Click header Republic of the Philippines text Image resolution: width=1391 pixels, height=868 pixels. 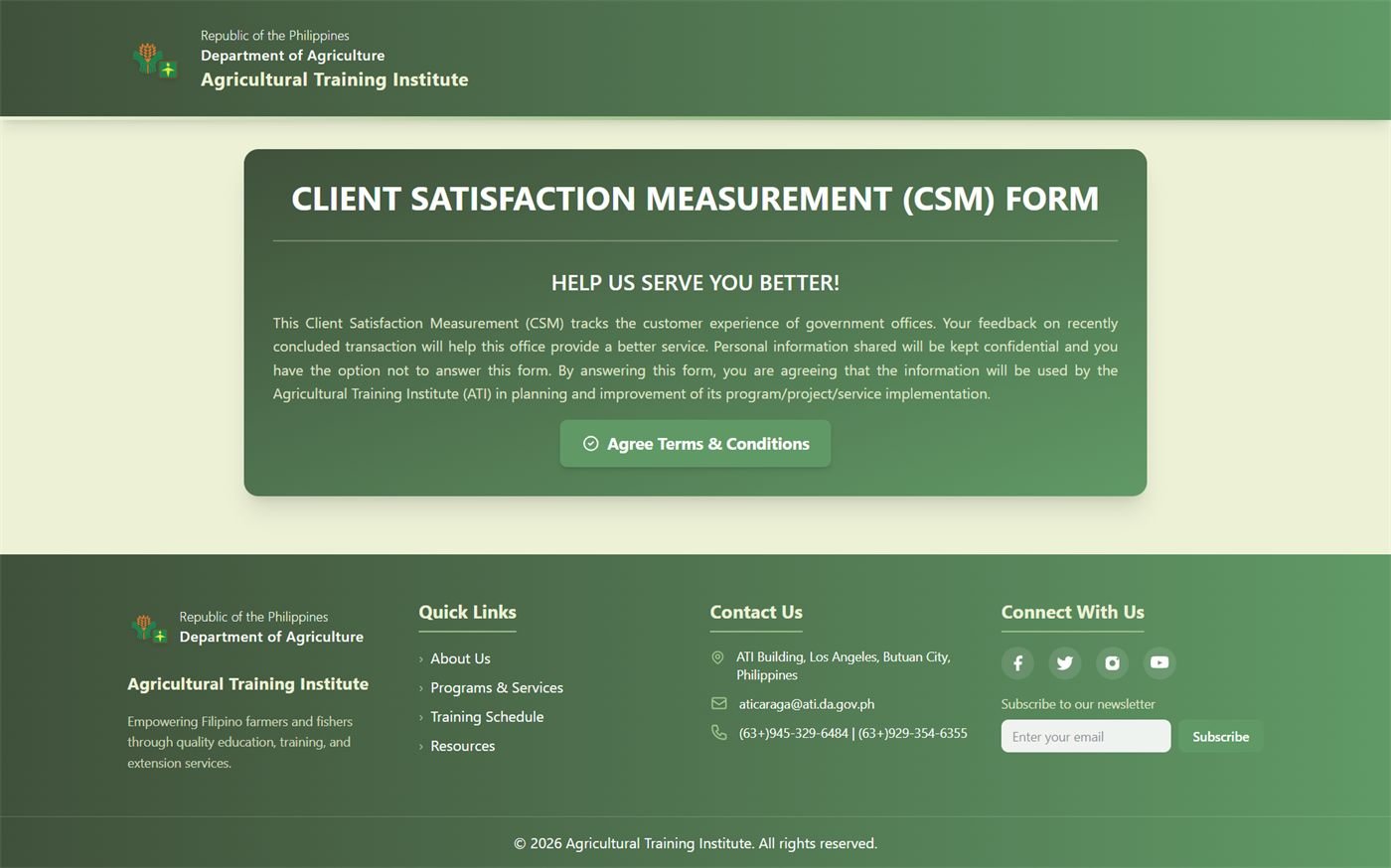[x=275, y=36]
